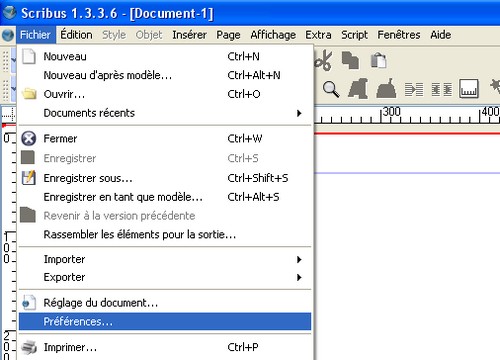The image size is (500, 360).
Task: Click the Cut scissors toolbar icon
Action: (x=323, y=61)
